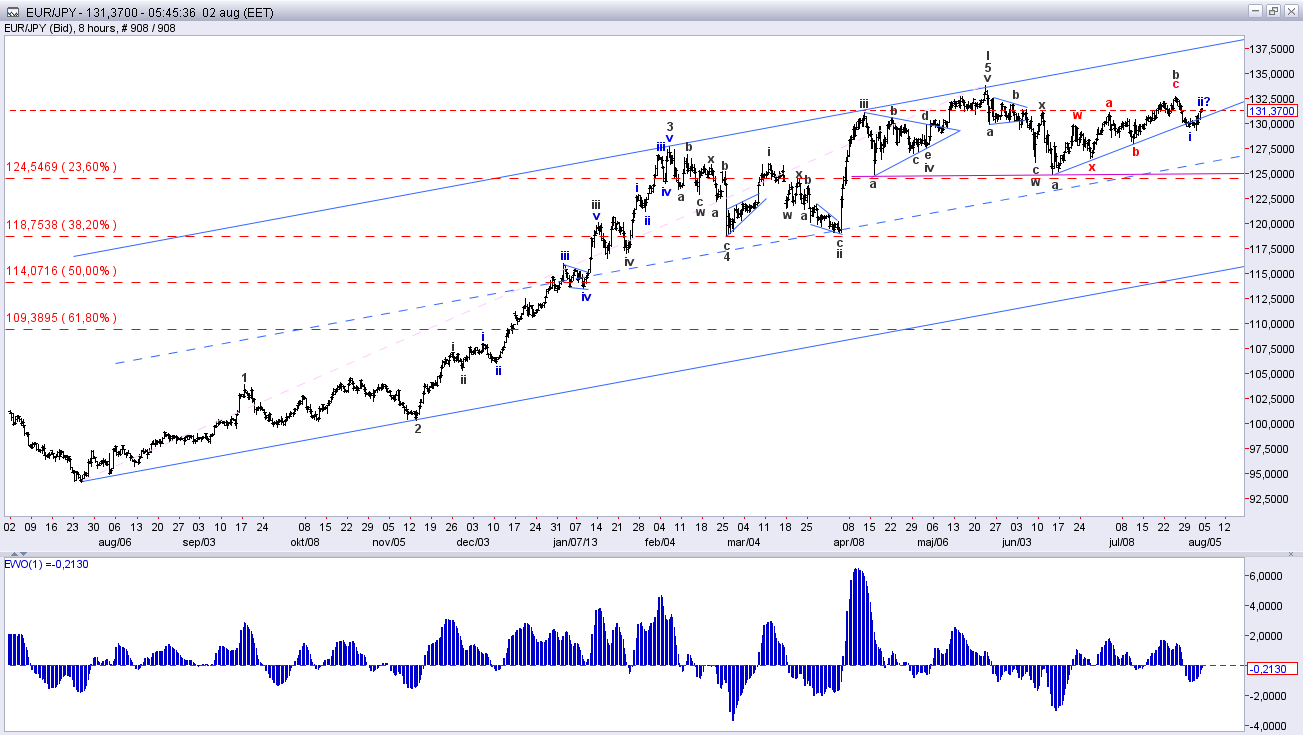Select the red 'x' label on magenta line
The width and height of the screenshot is (1303, 735).
[1092, 167]
